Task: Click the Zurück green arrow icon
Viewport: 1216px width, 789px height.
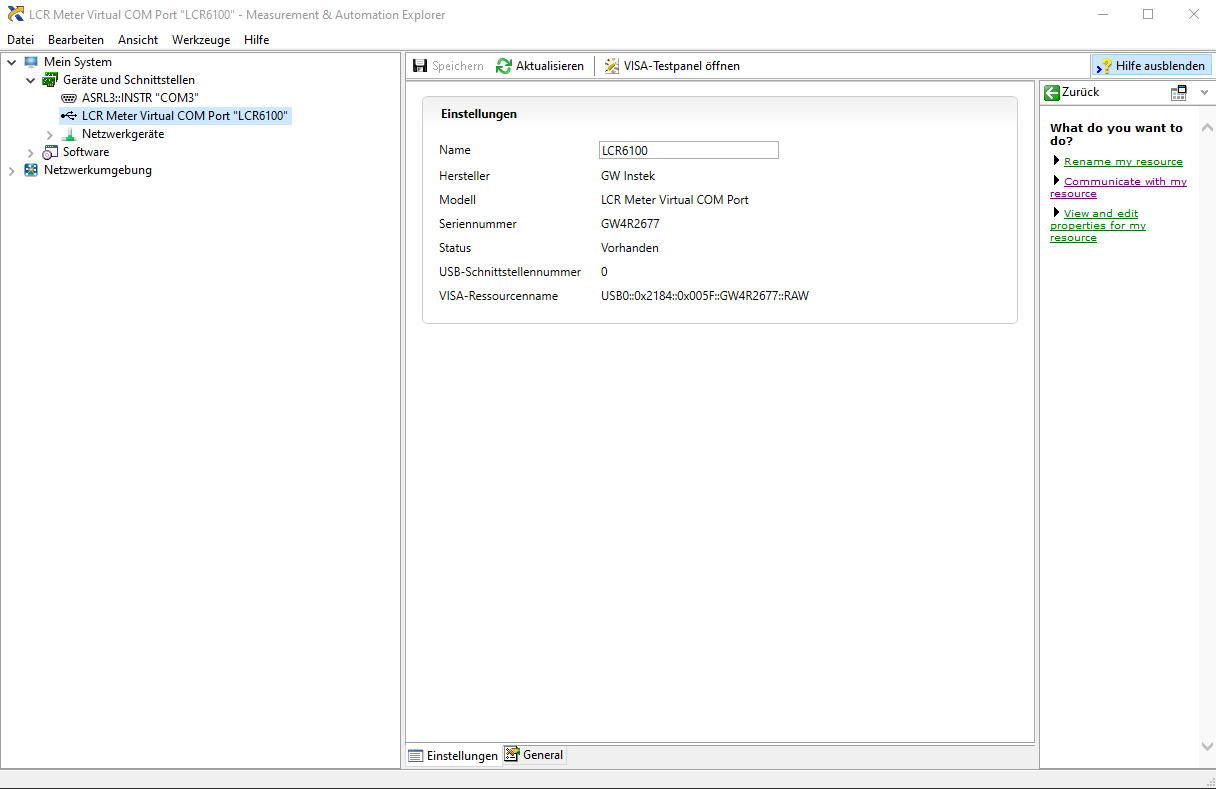Action: point(1052,92)
